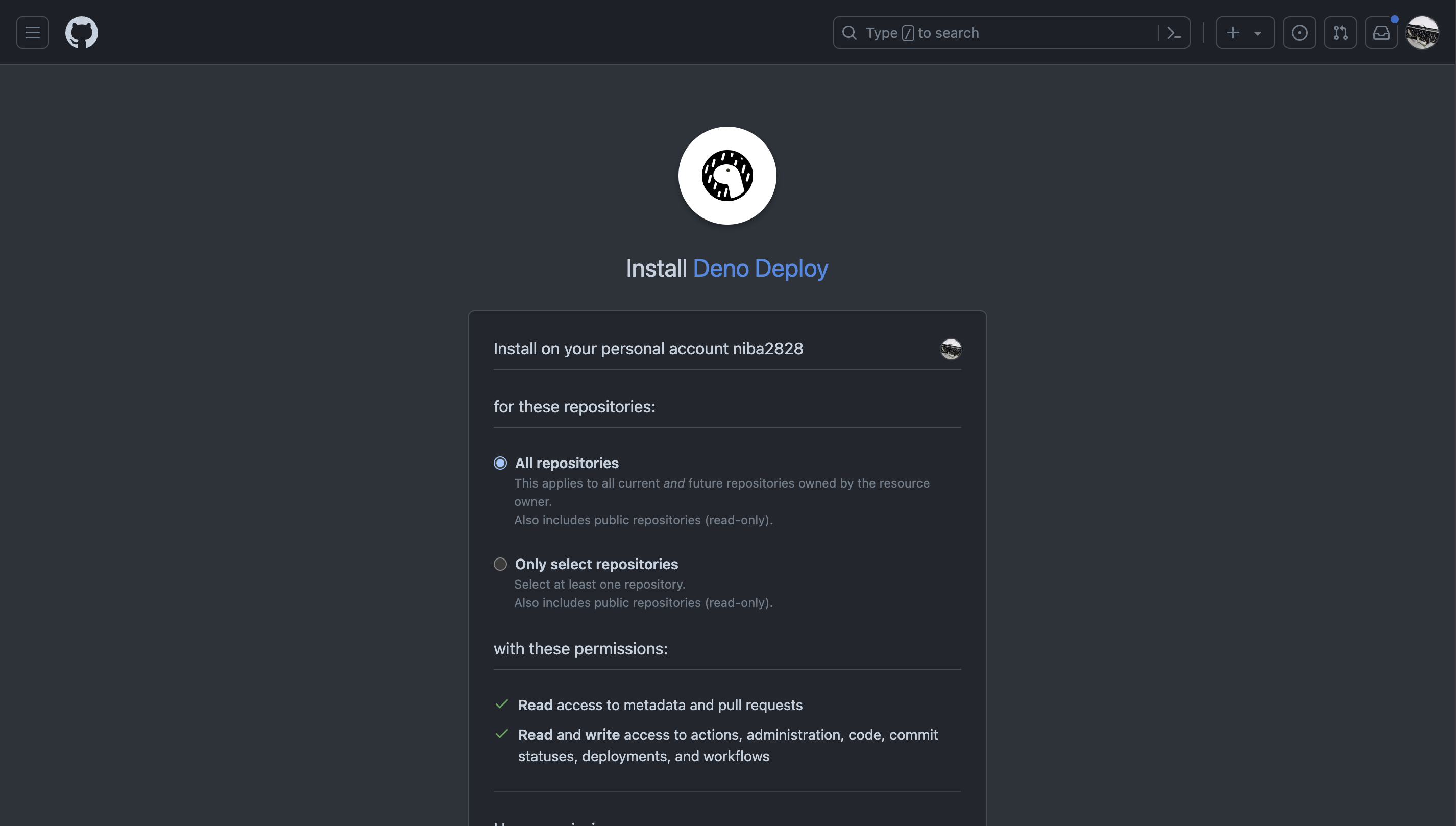Open the command palette icon
The height and width of the screenshot is (826, 1456).
click(x=1174, y=33)
